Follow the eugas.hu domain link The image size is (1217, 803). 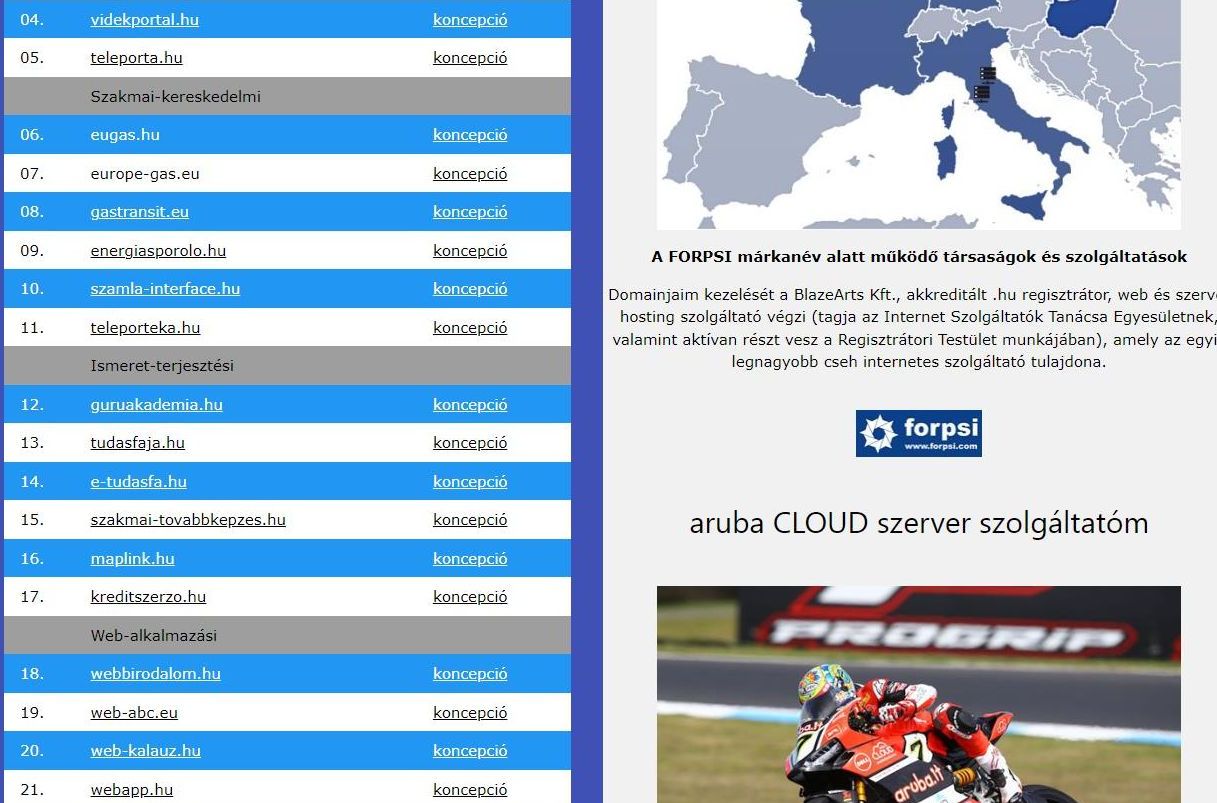[125, 135]
